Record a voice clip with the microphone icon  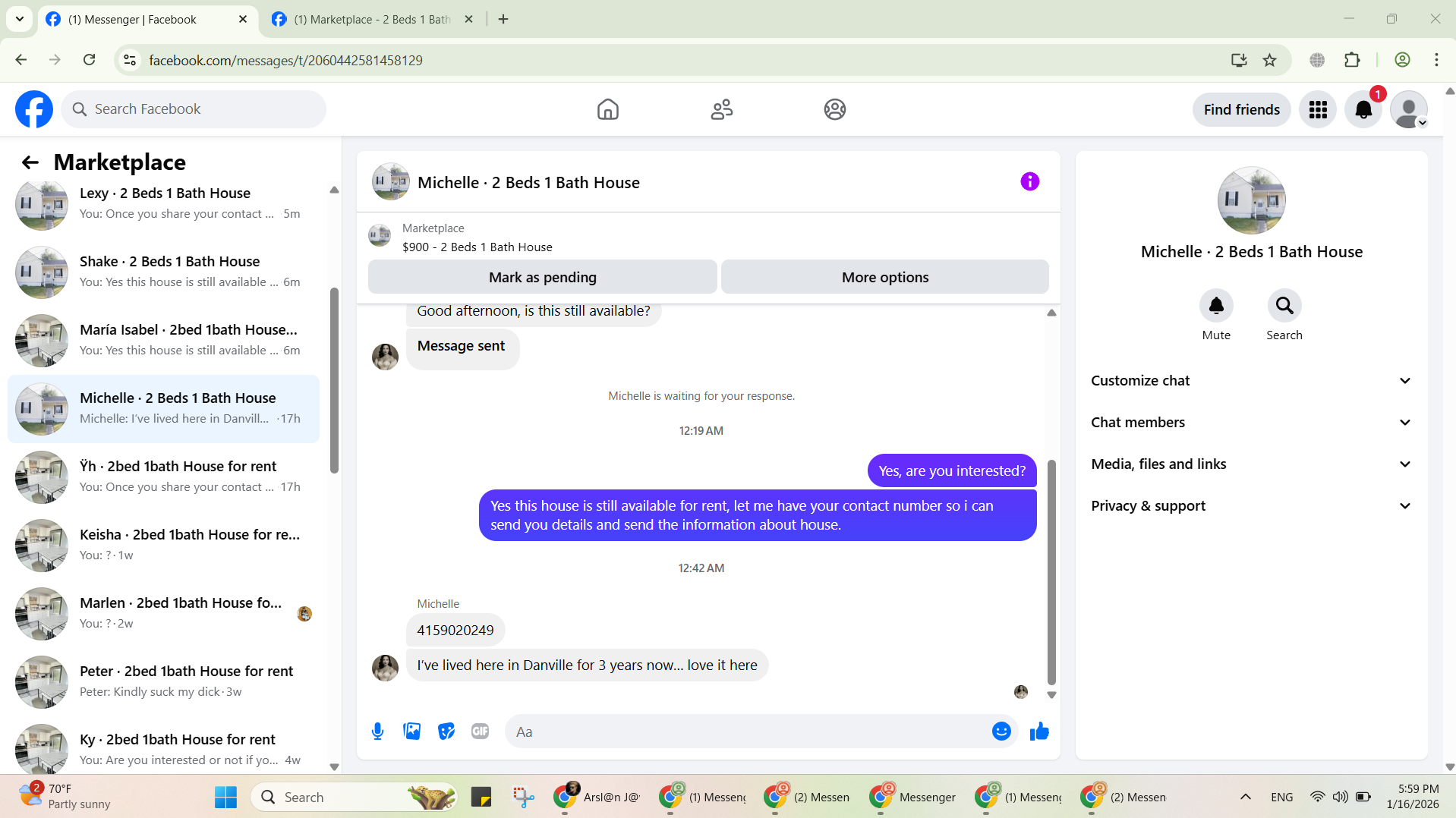377,731
